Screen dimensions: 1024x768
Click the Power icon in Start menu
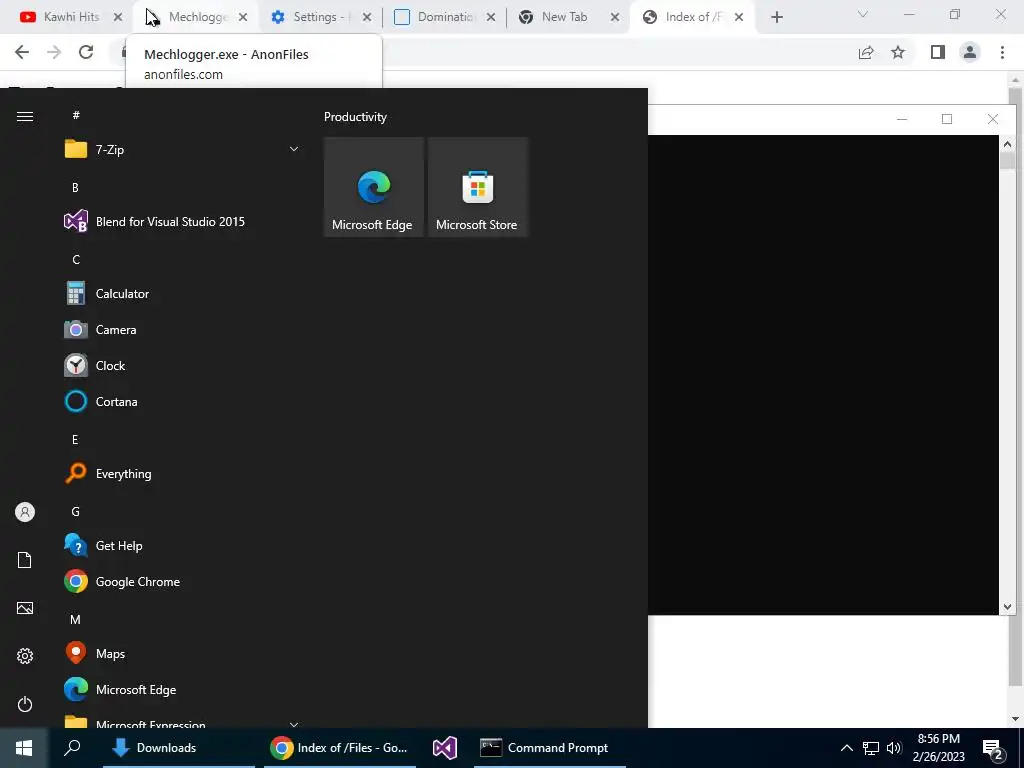pos(25,704)
